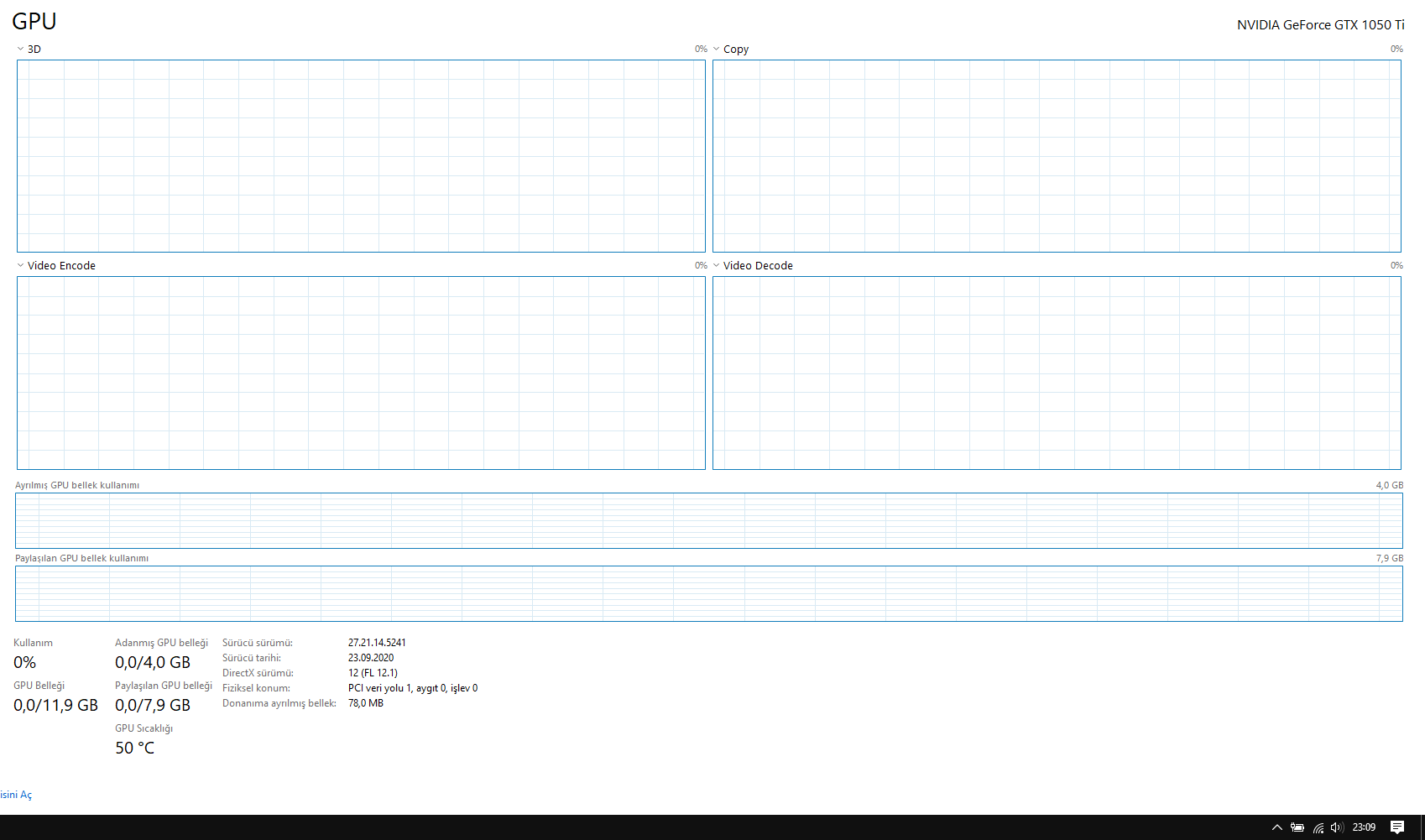Click the 'Donanıma ayrılmış bellek:' label
The width and height of the screenshot is (1425, 840).
[x=279, y=703]
